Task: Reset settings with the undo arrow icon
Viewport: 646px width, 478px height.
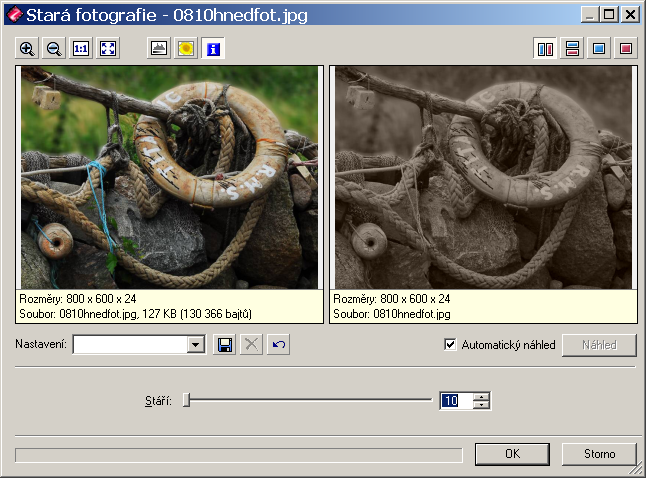Action: click(279, 345)
